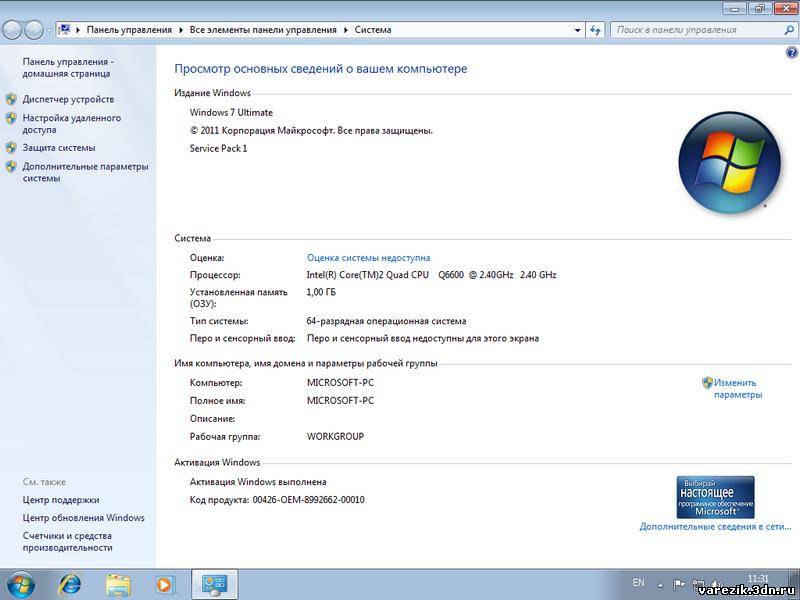Open "Оценка системы недоступна" link
Screen dimensions: 800x600
[x=368, y=257]
